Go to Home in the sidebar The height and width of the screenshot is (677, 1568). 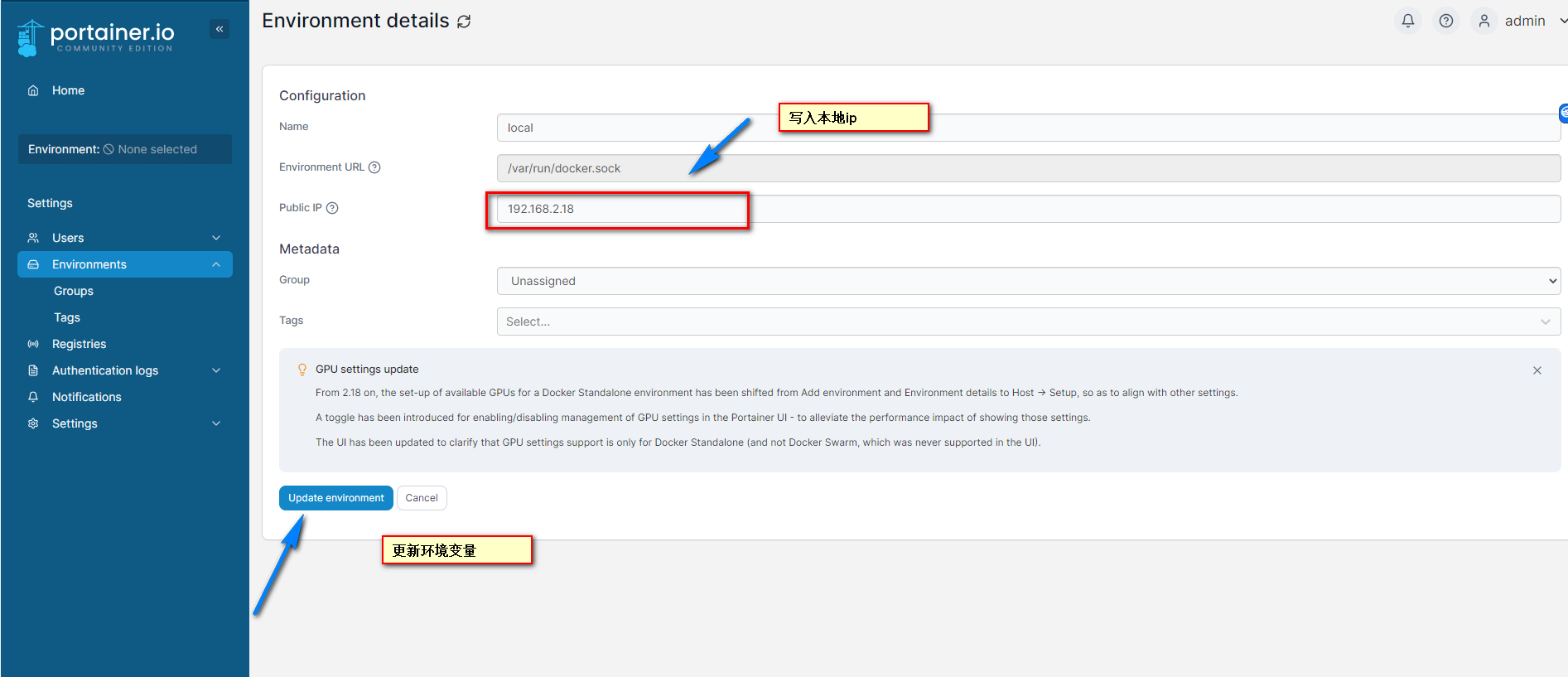point(68,90)
